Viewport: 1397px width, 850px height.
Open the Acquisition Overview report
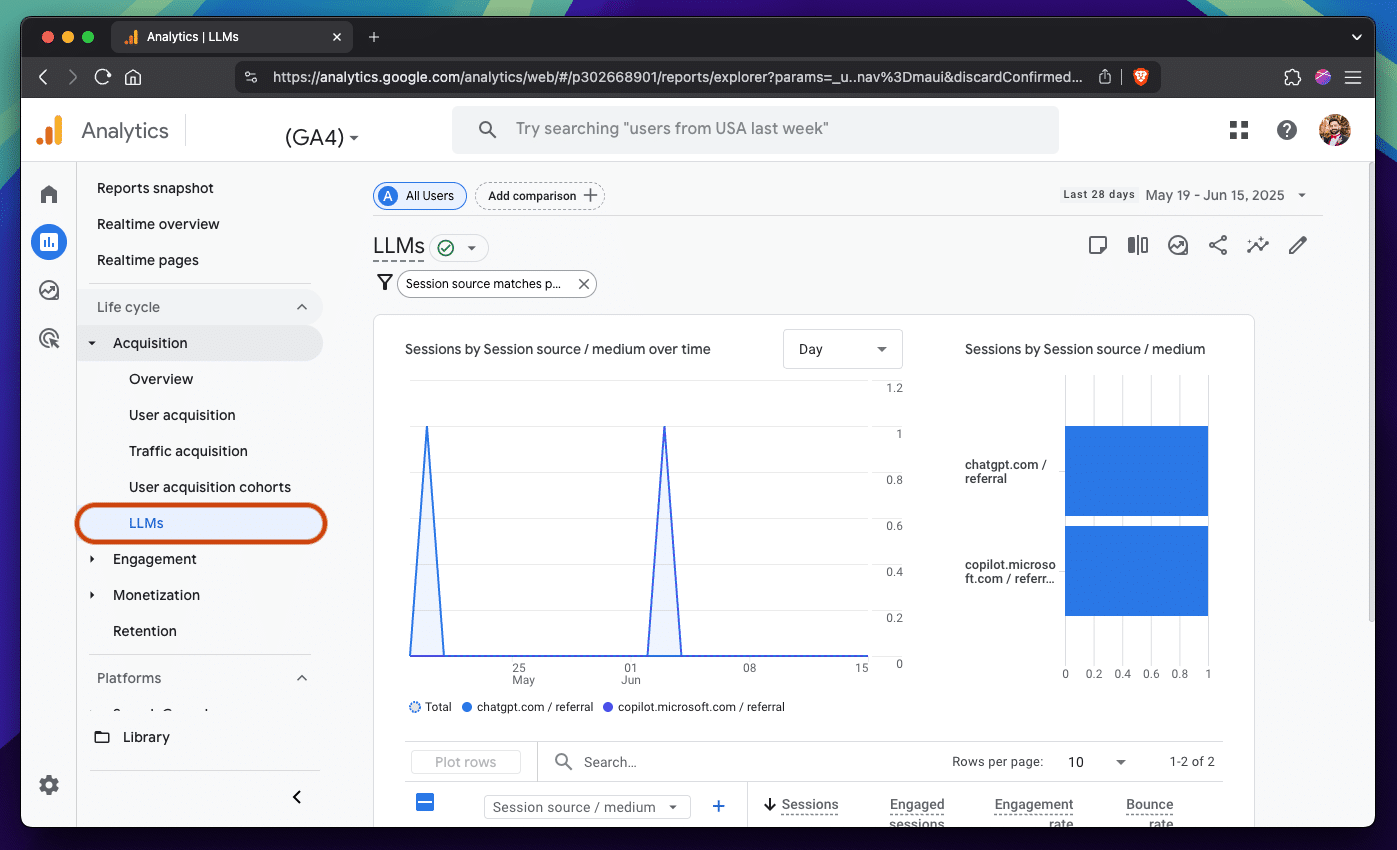pyautogui.click(x=161, y=379)
